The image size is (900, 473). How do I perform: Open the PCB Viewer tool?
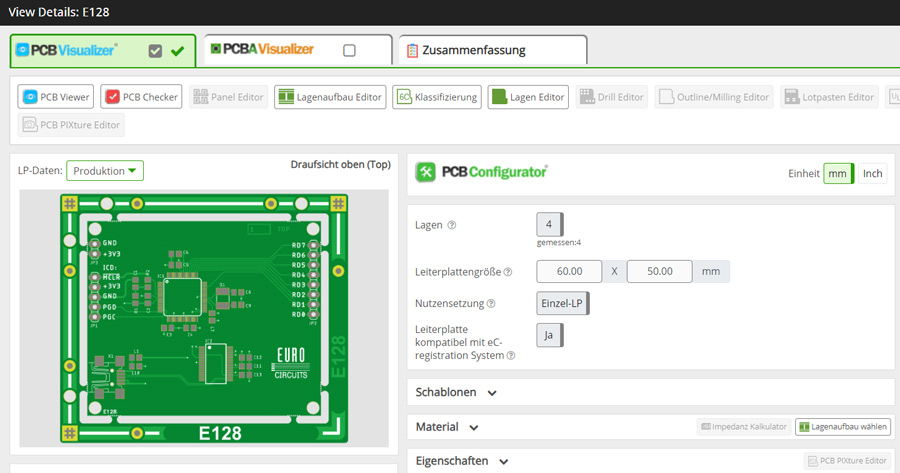(x=57, y=97)
